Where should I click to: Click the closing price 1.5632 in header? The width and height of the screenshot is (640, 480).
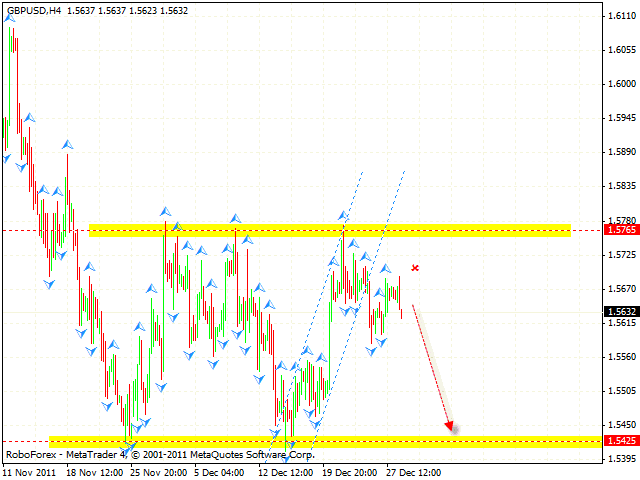click(174, 11)
